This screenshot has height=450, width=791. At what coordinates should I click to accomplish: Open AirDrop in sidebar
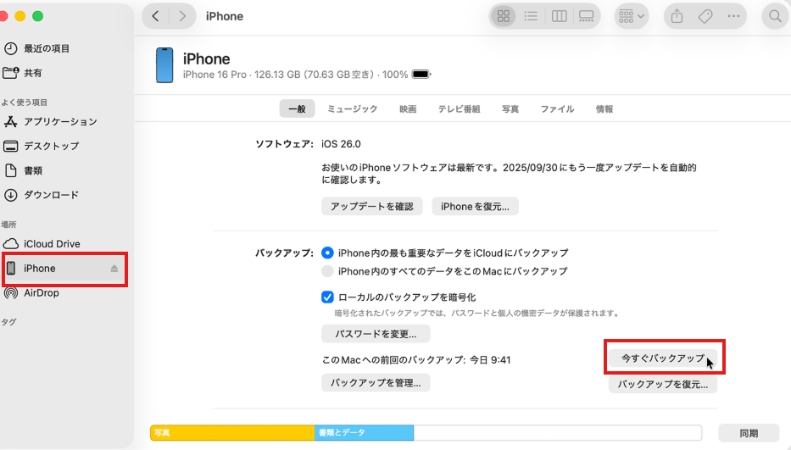(31, 293)
